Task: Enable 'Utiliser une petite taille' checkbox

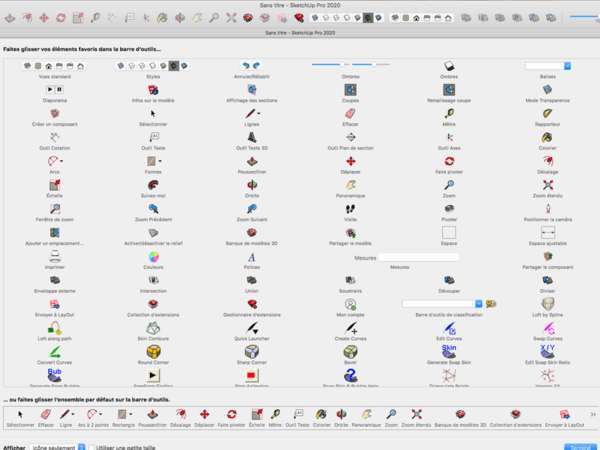Action: 93,448
